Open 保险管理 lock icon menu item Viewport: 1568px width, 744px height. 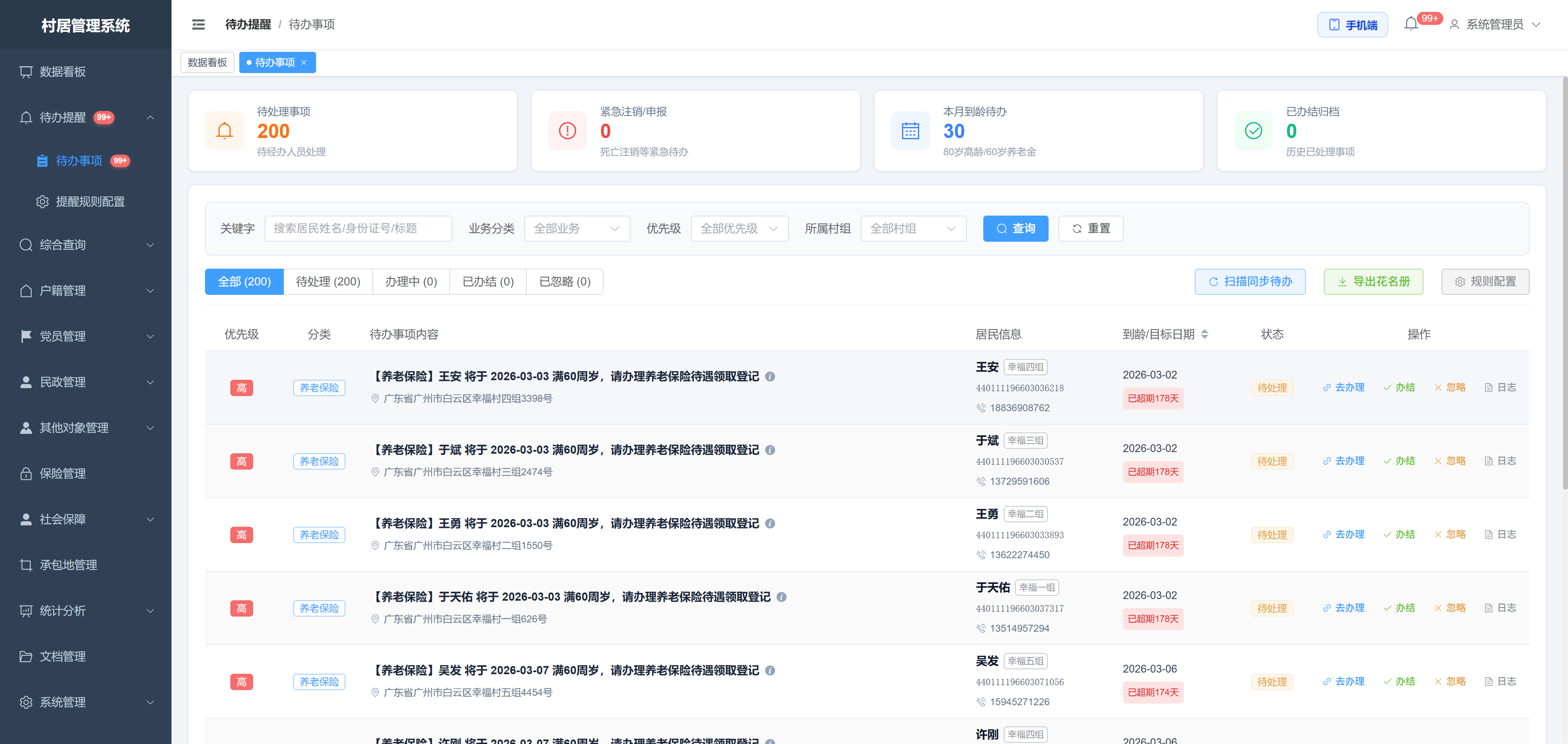[x=86, y=474]
